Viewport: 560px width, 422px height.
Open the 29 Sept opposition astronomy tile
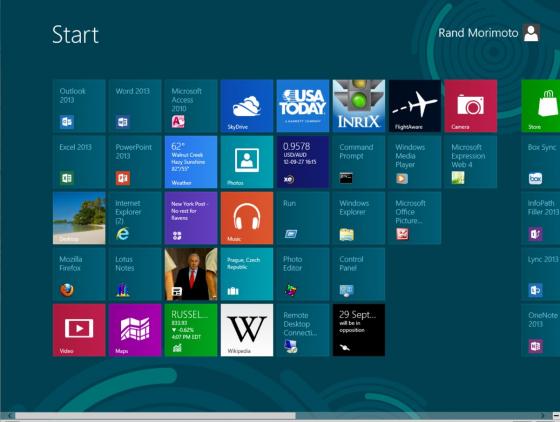[359, 330]
